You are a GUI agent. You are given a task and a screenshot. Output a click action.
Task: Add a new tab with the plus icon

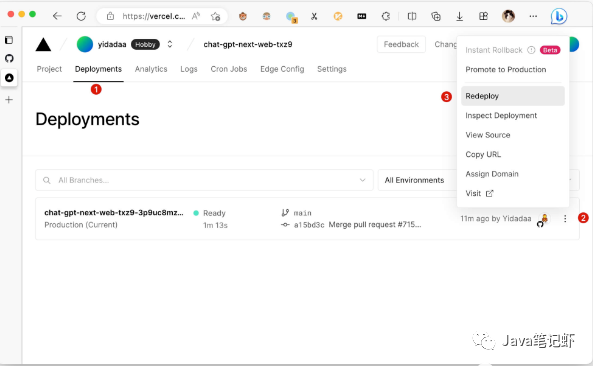pyautogui.click(x=9, y=100)
